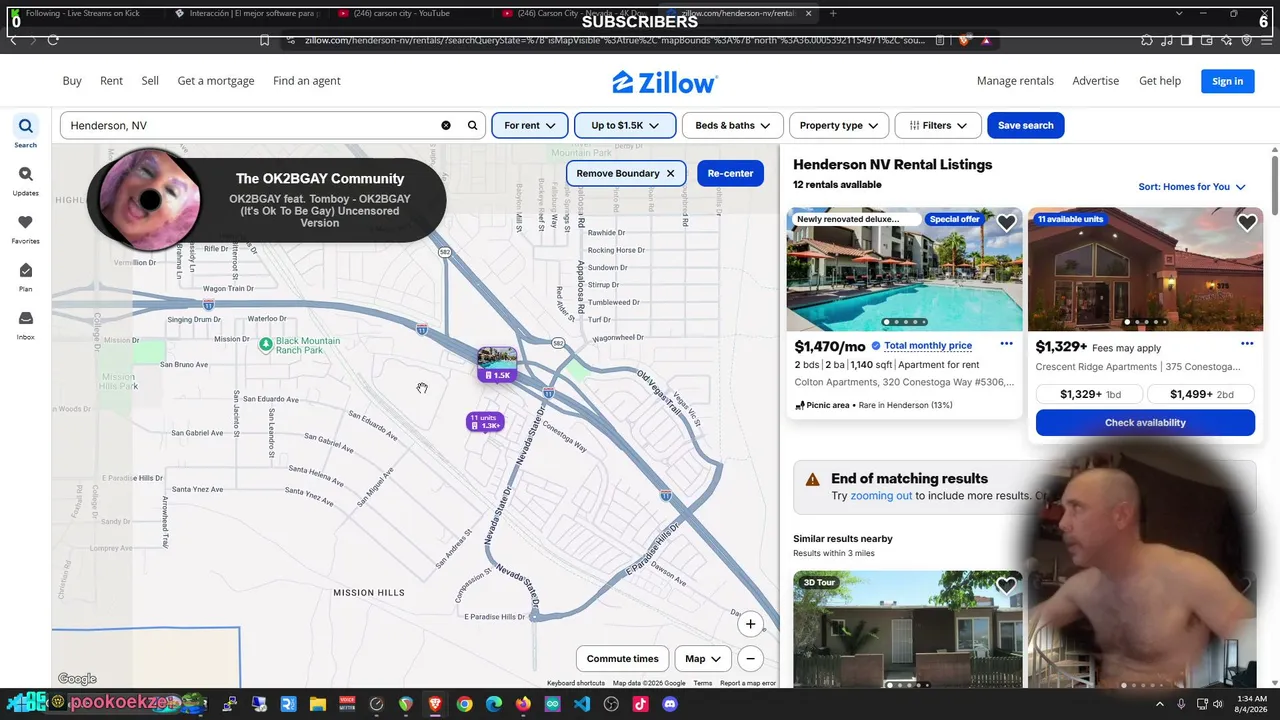The image size is (1280, 720).
Task: Zoom in on the map
Action: click(751, 624)
